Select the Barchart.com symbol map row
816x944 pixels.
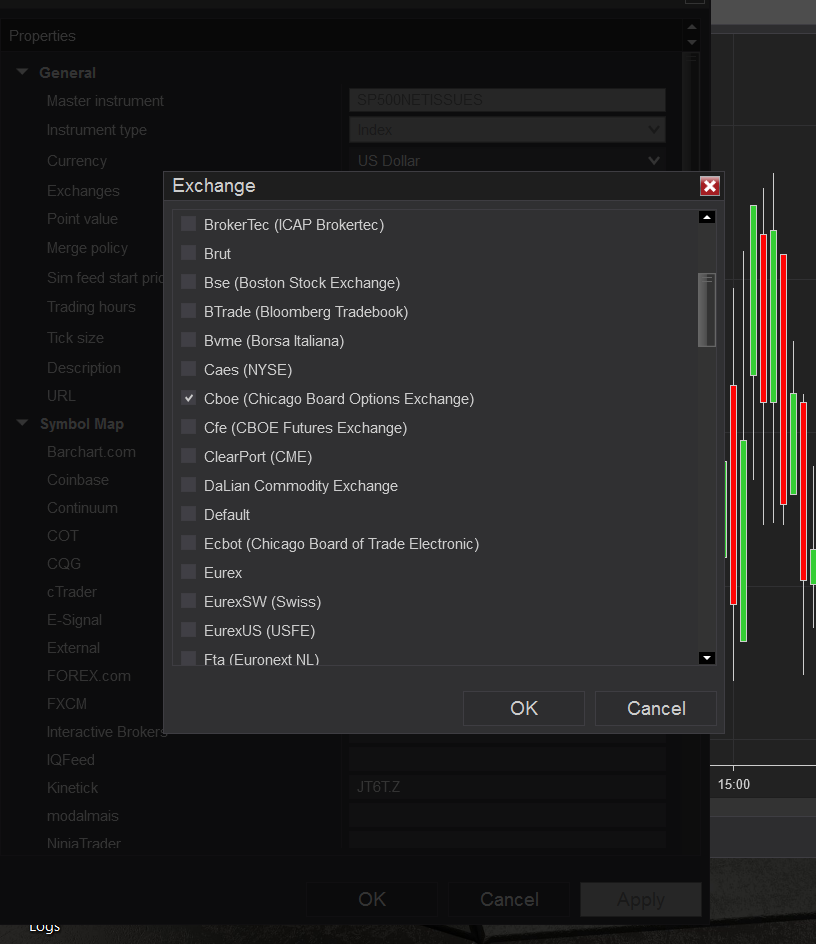(91, 452)
